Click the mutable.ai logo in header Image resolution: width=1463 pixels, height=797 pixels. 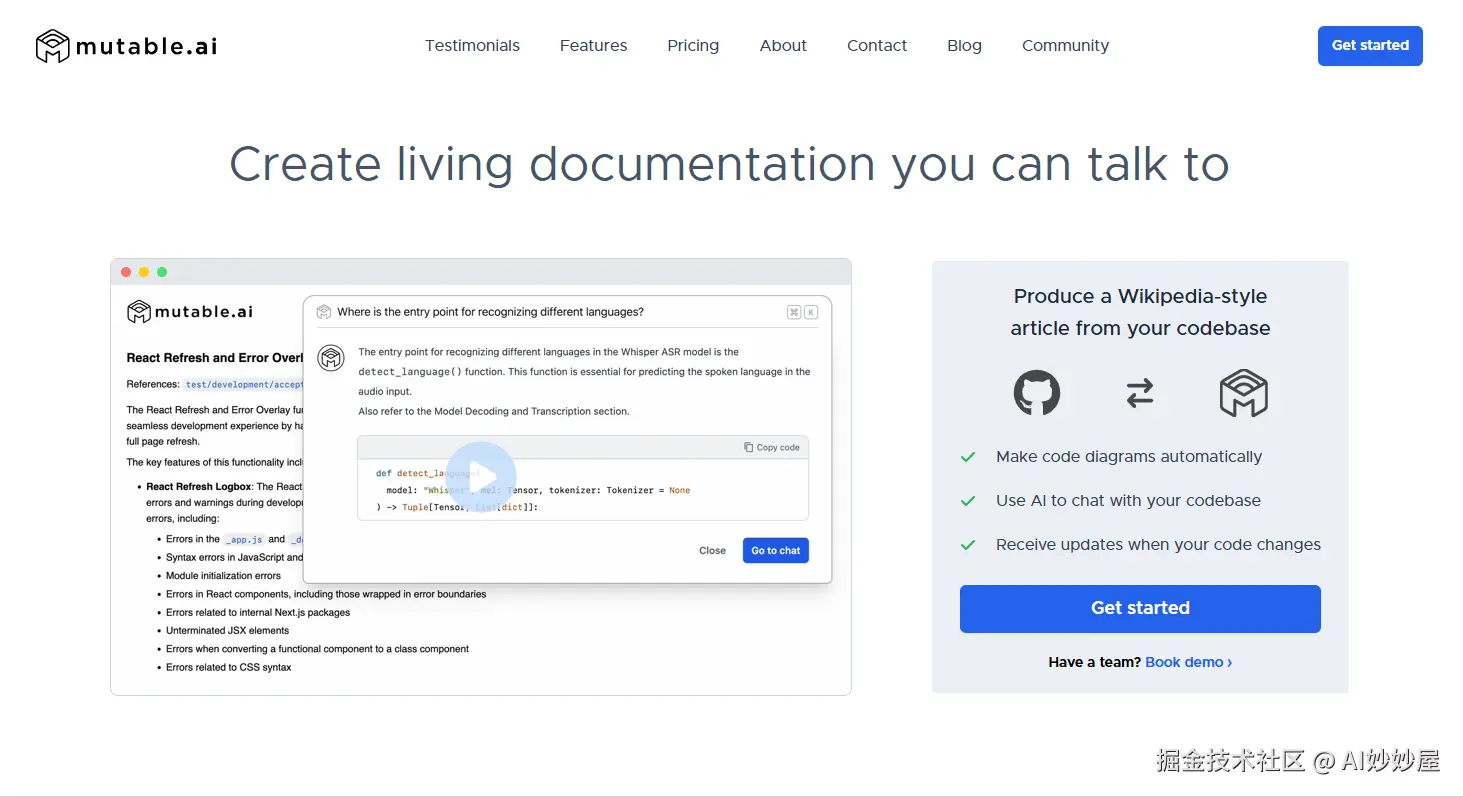click(126, 46)
